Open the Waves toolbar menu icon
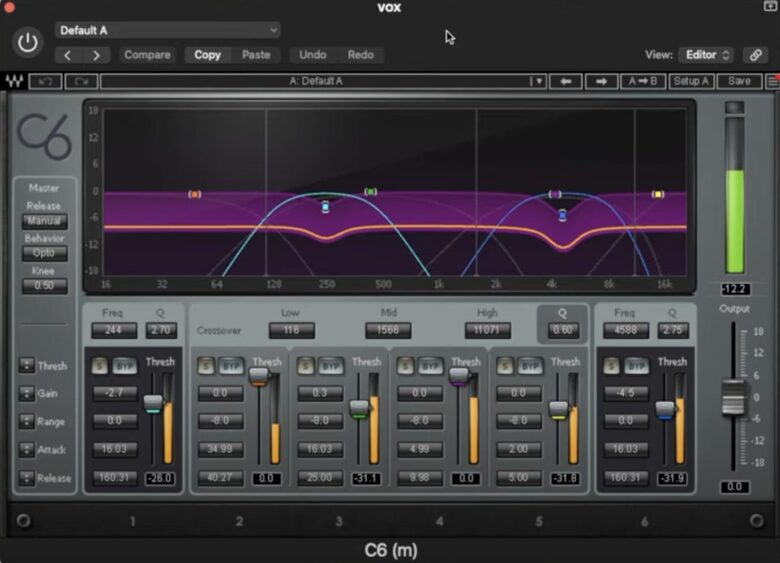Screen dimensions: 780x563 click(773, 81)
